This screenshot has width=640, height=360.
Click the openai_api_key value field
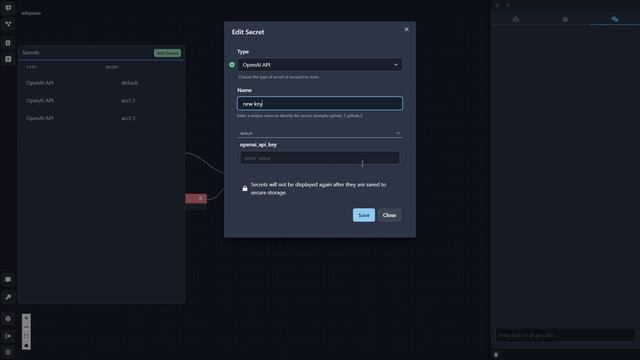point(320,158)
